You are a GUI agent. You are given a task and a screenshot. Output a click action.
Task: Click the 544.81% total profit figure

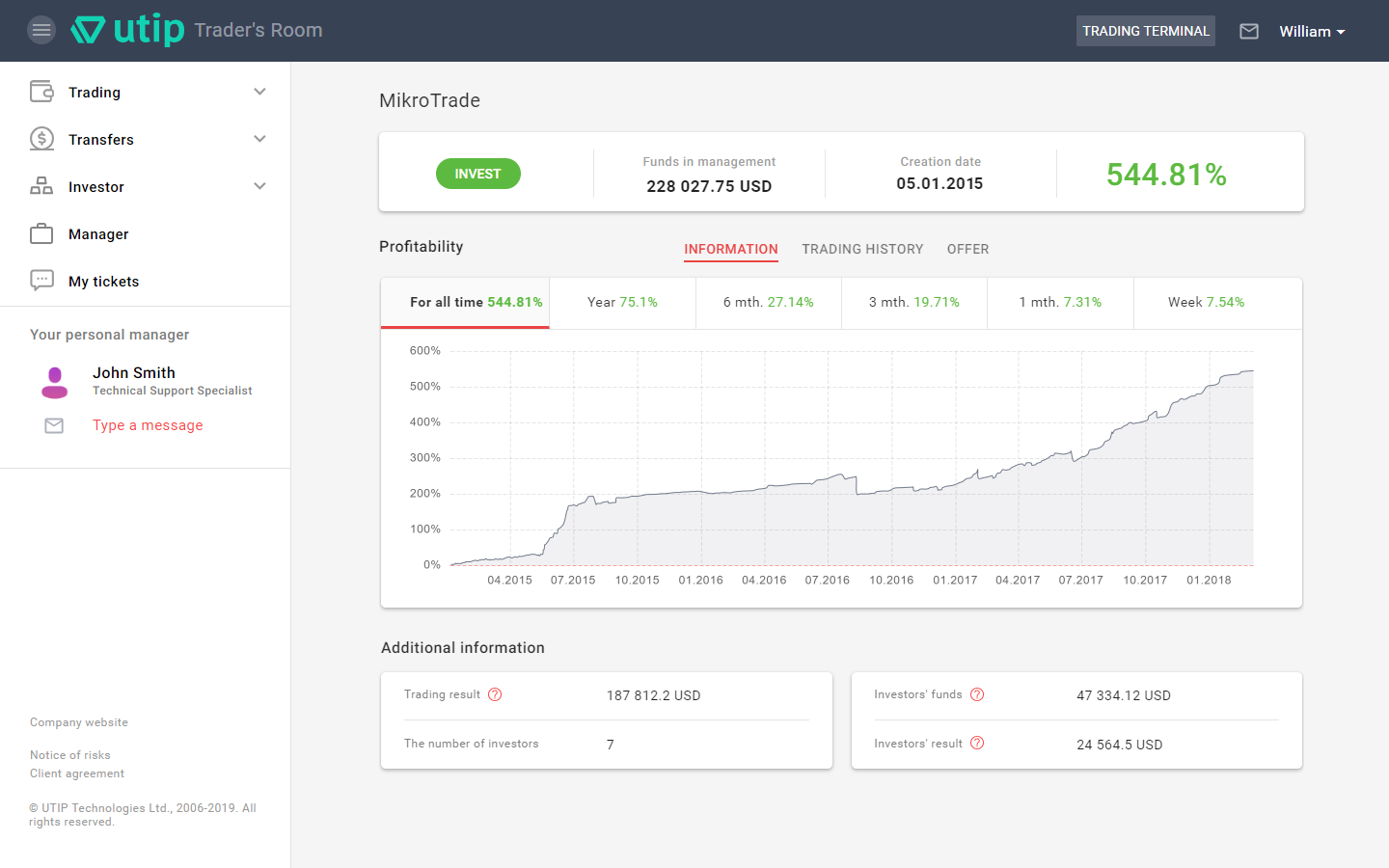(x=1166, y=175)
